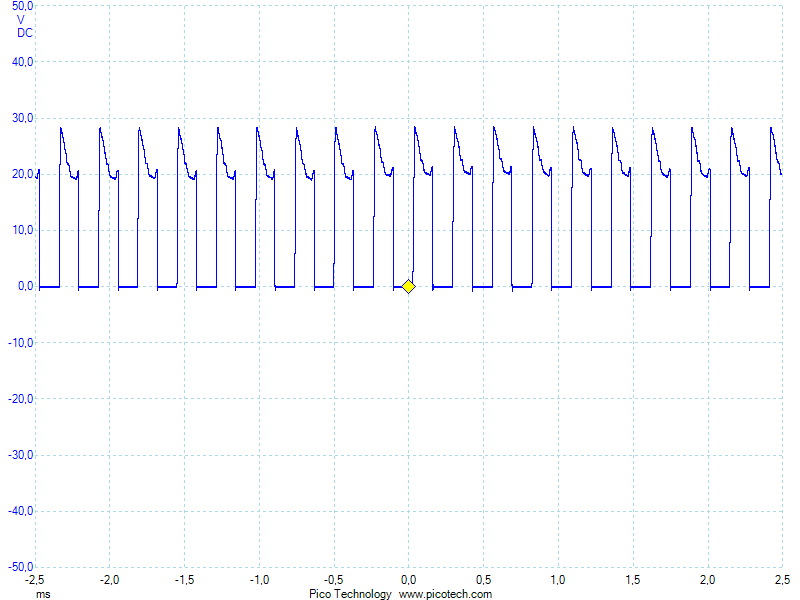Click the 2,0 time axis label
800x600 pixels.
click(x=708, y=580)
